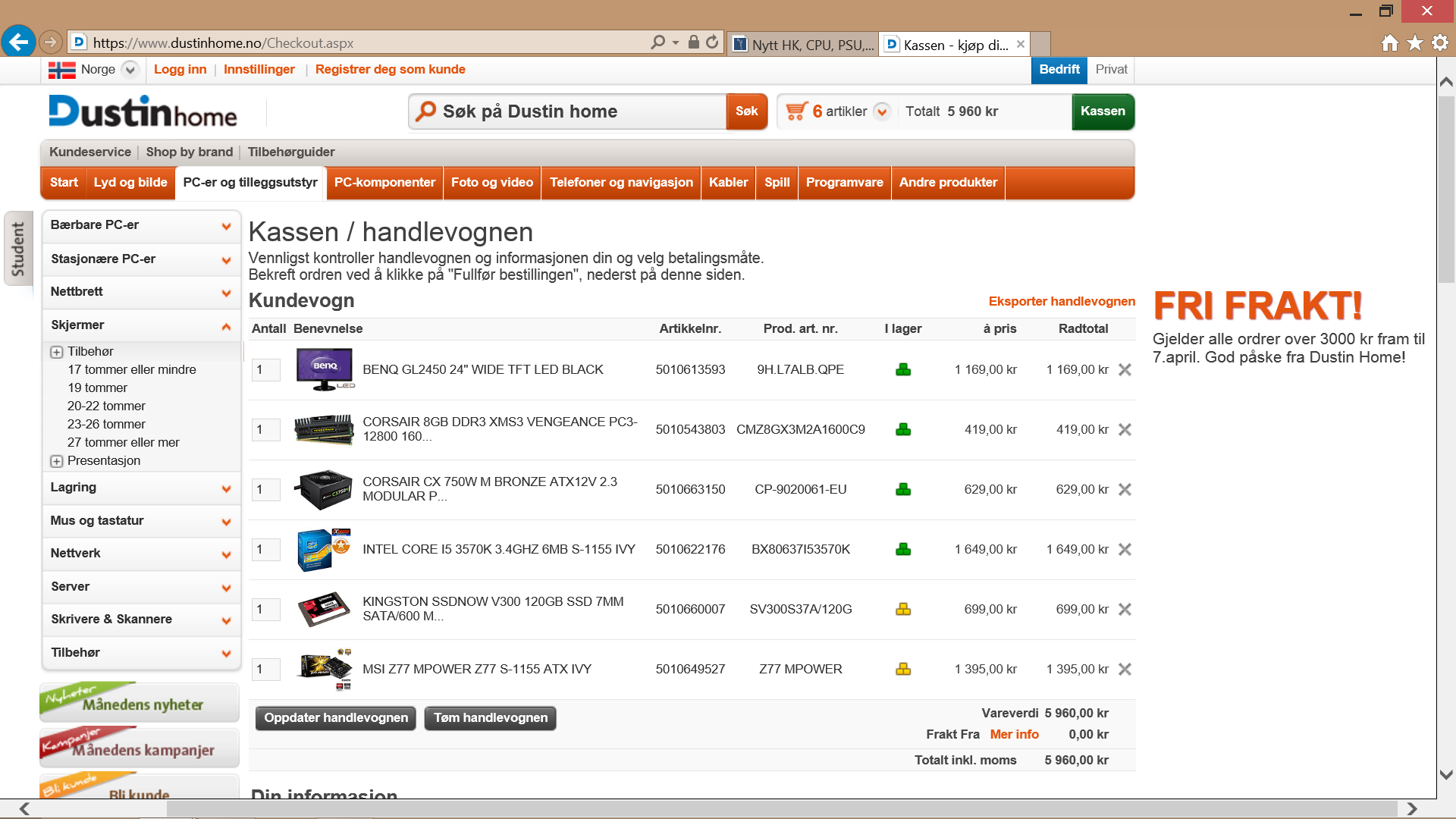Open BENQ monitor product thumbnail
Screen dimensions: 1456x819
coord(325,369)
